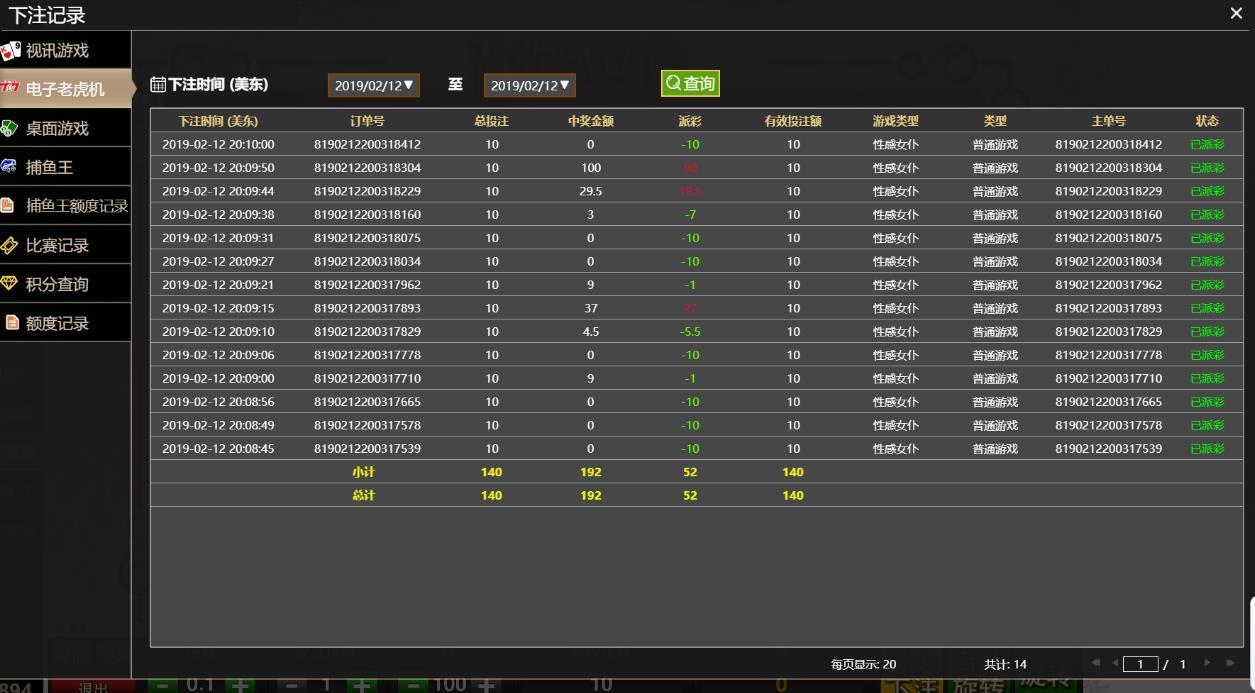This screenshot has width=1255, height=693.
Task: Click the payout value -5.5
Action: 690,331
